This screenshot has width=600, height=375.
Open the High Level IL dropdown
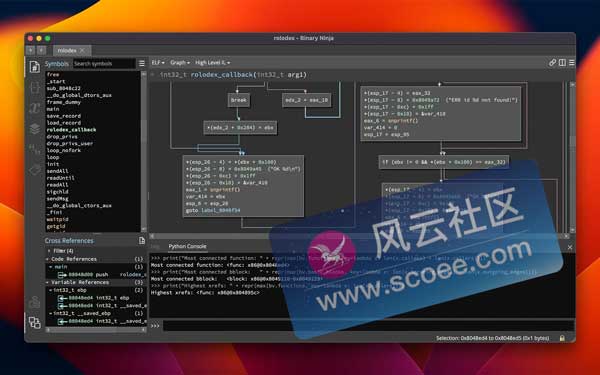click(x=212, y=62)
